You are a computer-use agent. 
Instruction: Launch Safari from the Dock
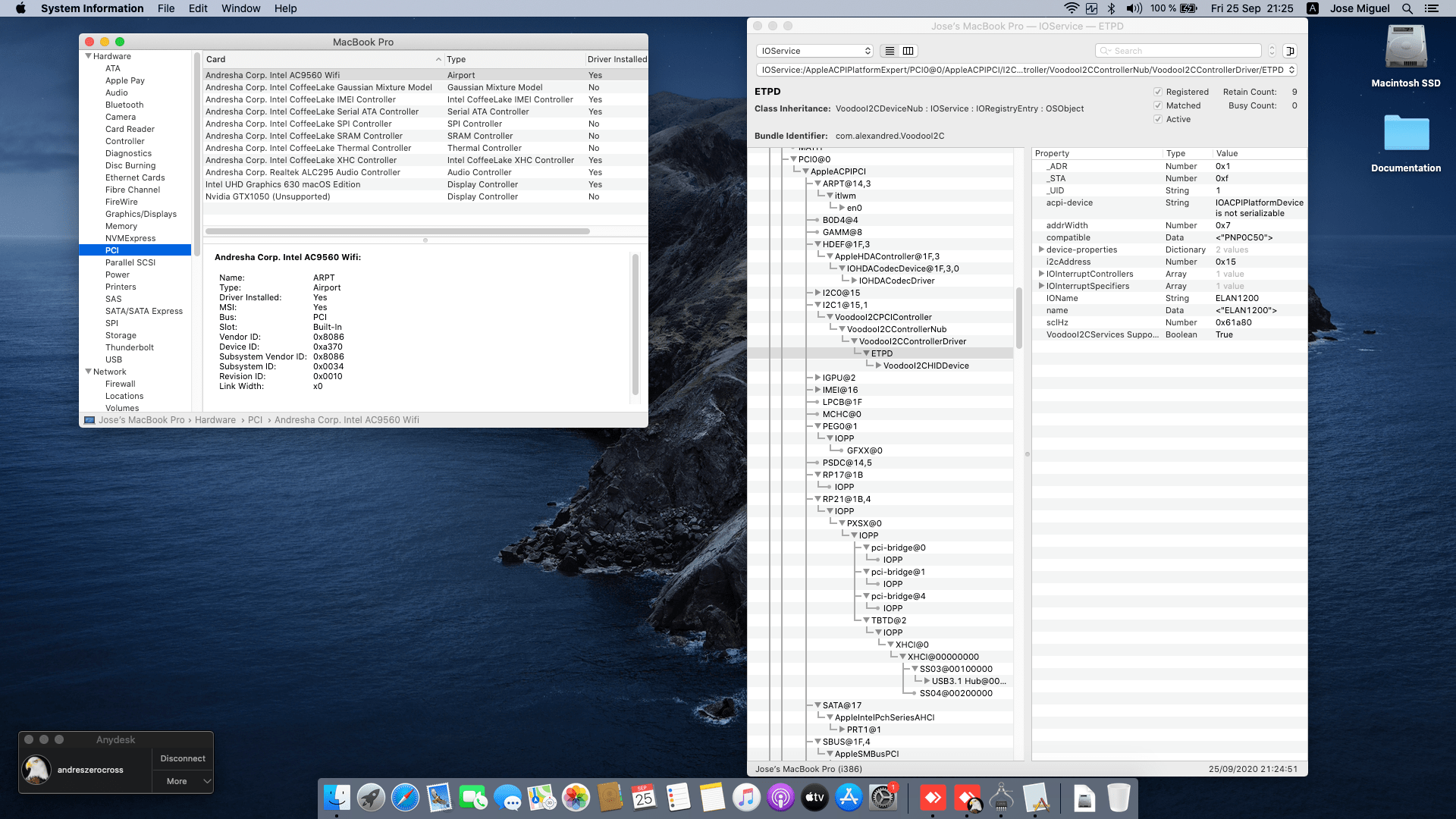[405, 798]
